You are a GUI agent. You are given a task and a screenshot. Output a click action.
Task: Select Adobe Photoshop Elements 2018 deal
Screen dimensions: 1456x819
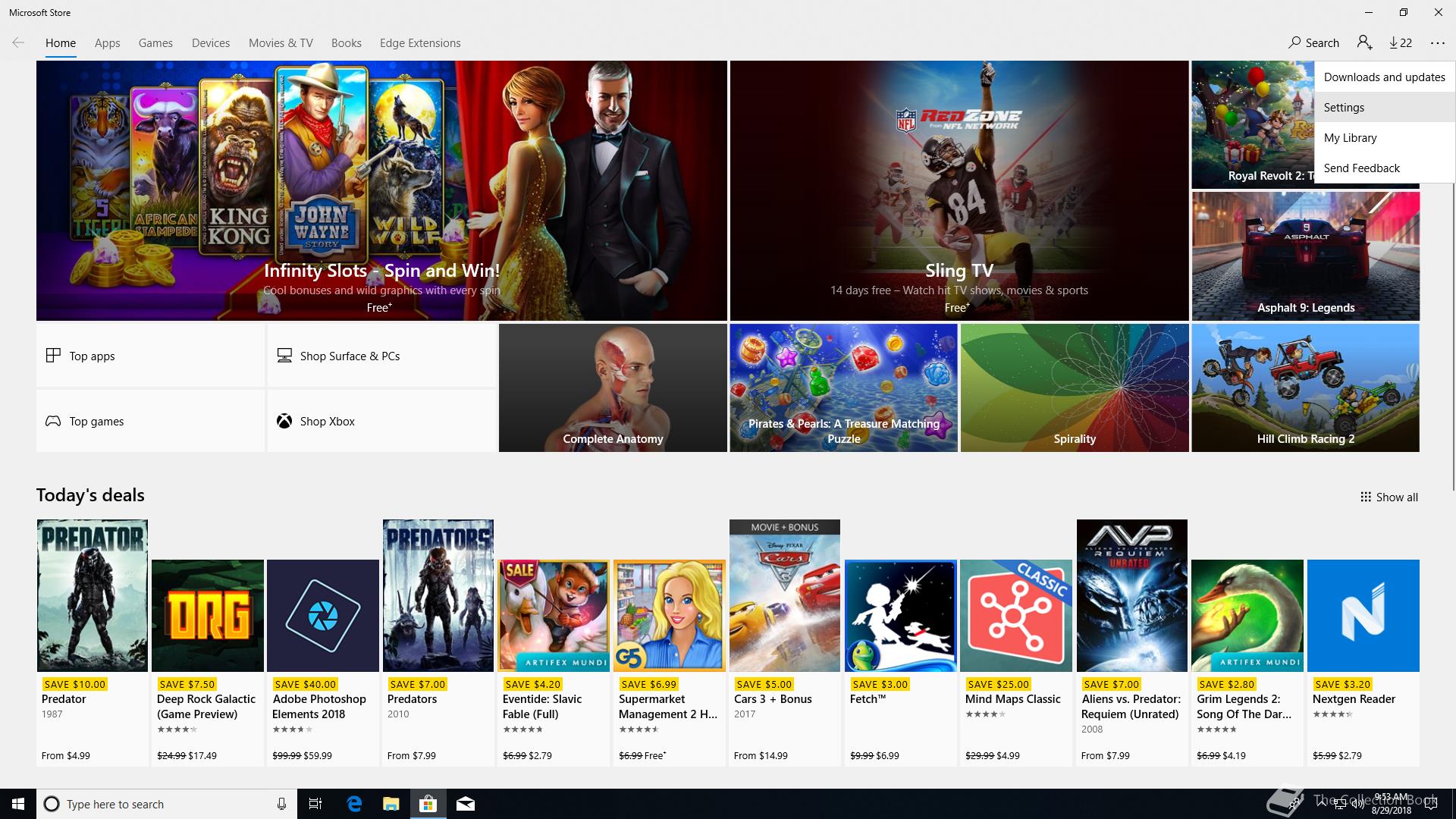(x=323, y=662)
